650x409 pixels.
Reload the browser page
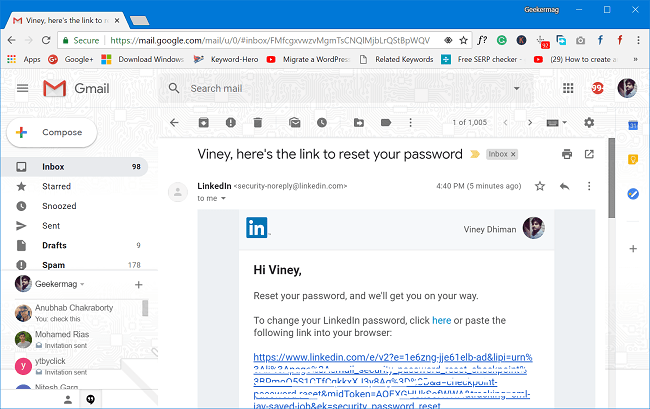46,40
